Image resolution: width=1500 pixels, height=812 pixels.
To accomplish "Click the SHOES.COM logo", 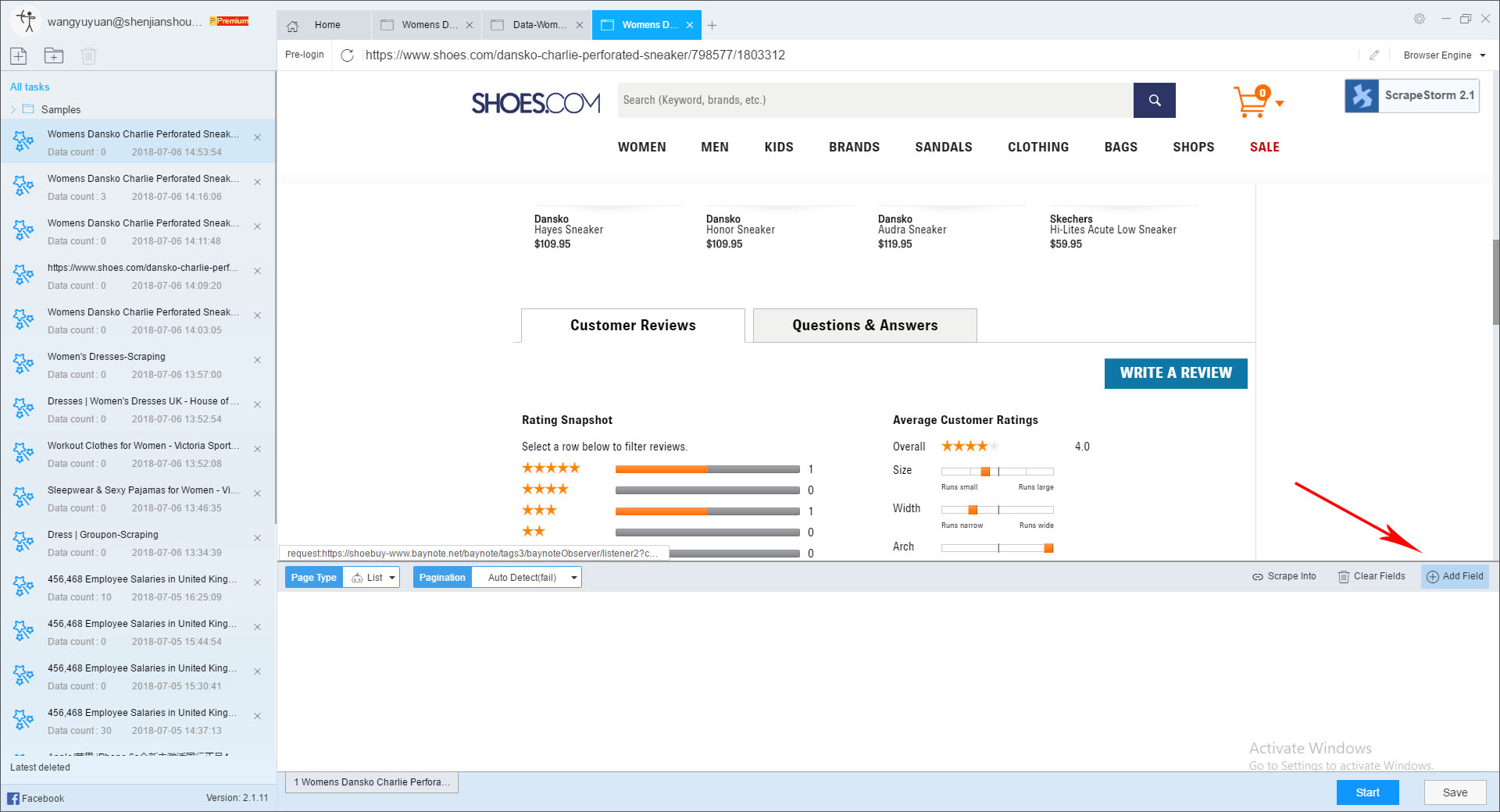I will point(536,102).
